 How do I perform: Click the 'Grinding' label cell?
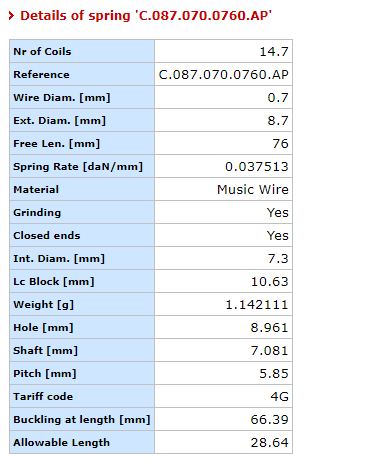[82, 212]
